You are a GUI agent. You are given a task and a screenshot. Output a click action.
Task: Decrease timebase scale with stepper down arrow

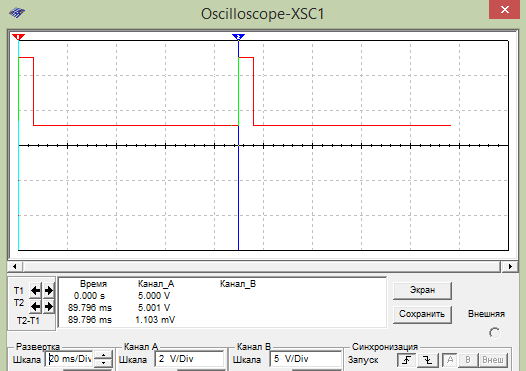coord(103,363)
